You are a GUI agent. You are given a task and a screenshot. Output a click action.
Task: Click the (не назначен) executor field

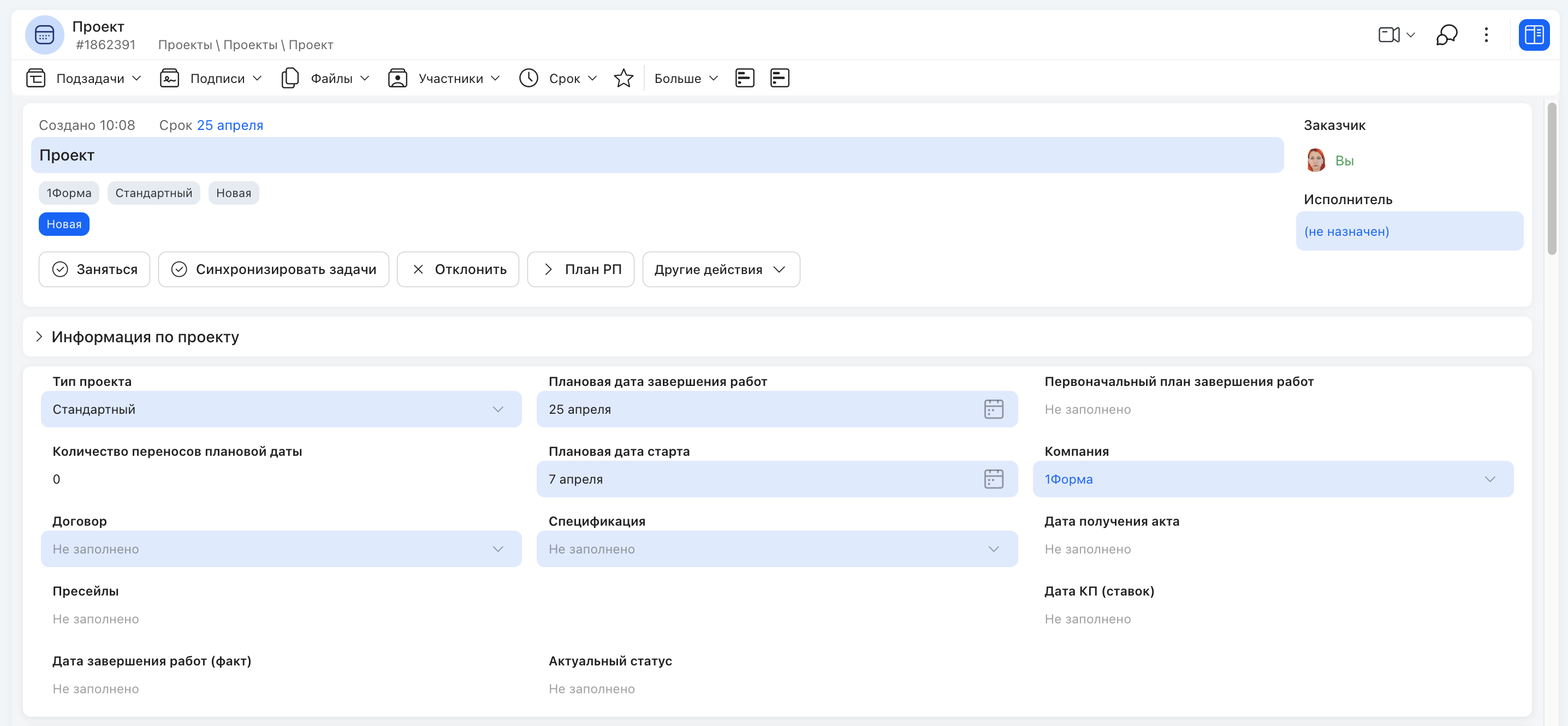pos(1409,231)
